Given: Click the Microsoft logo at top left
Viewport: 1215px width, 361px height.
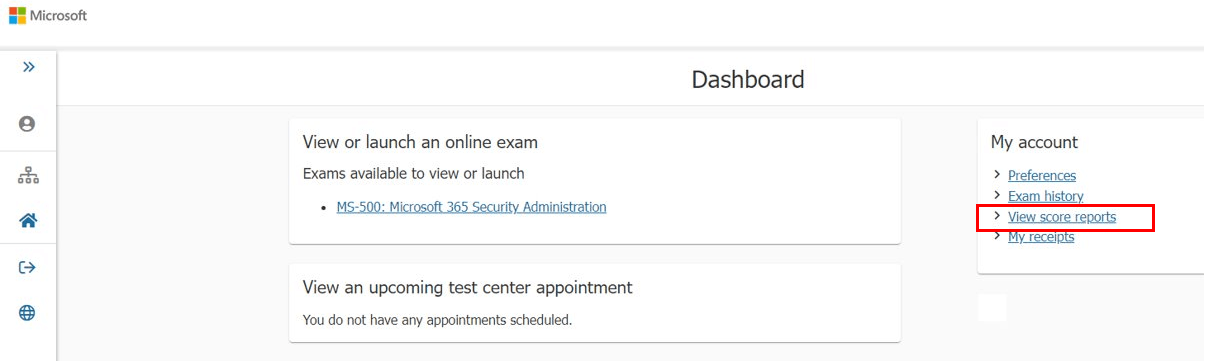Looking at the screenshot, I should [48, 16].
